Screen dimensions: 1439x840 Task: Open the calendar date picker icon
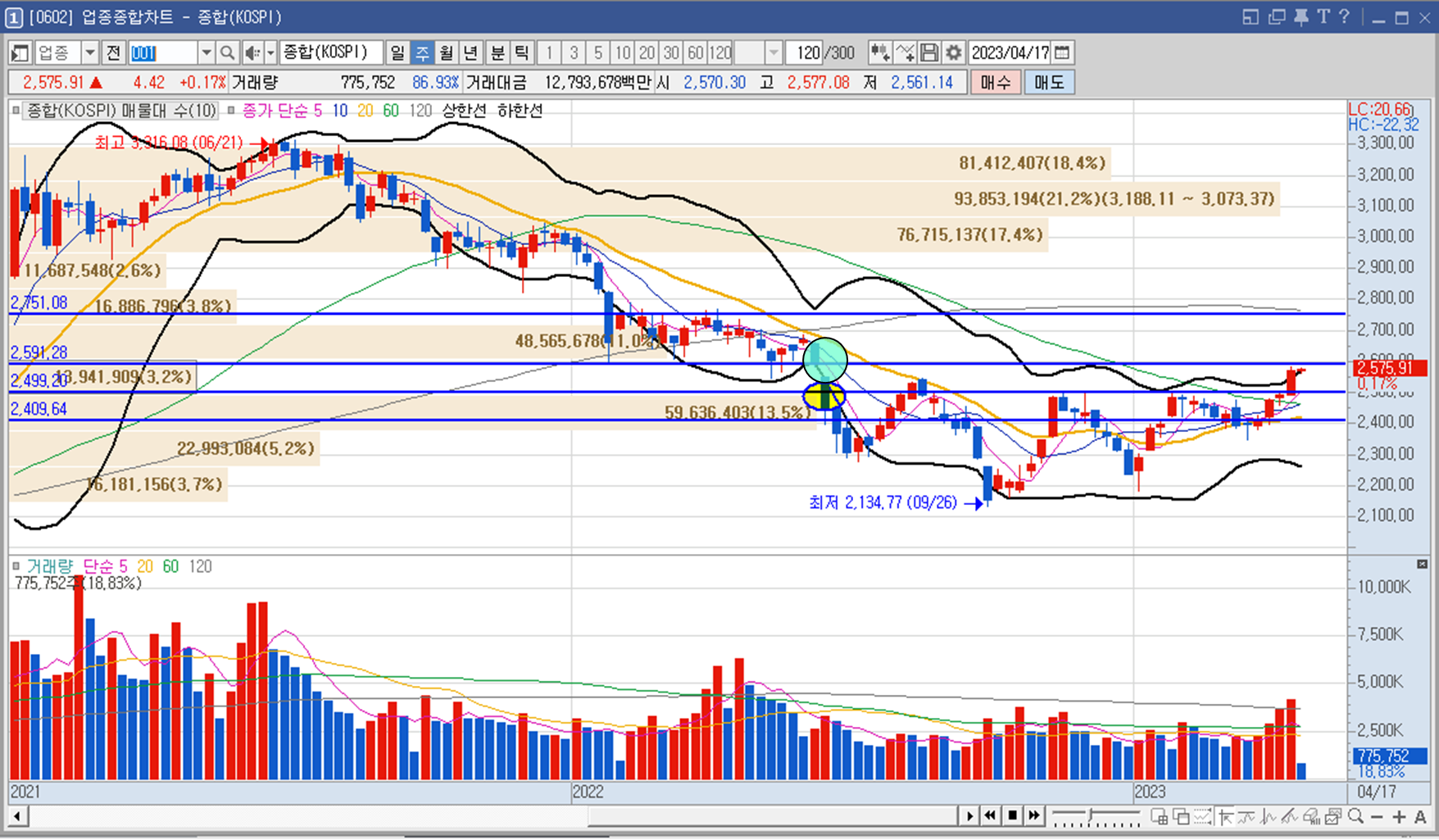(1062, 53)
